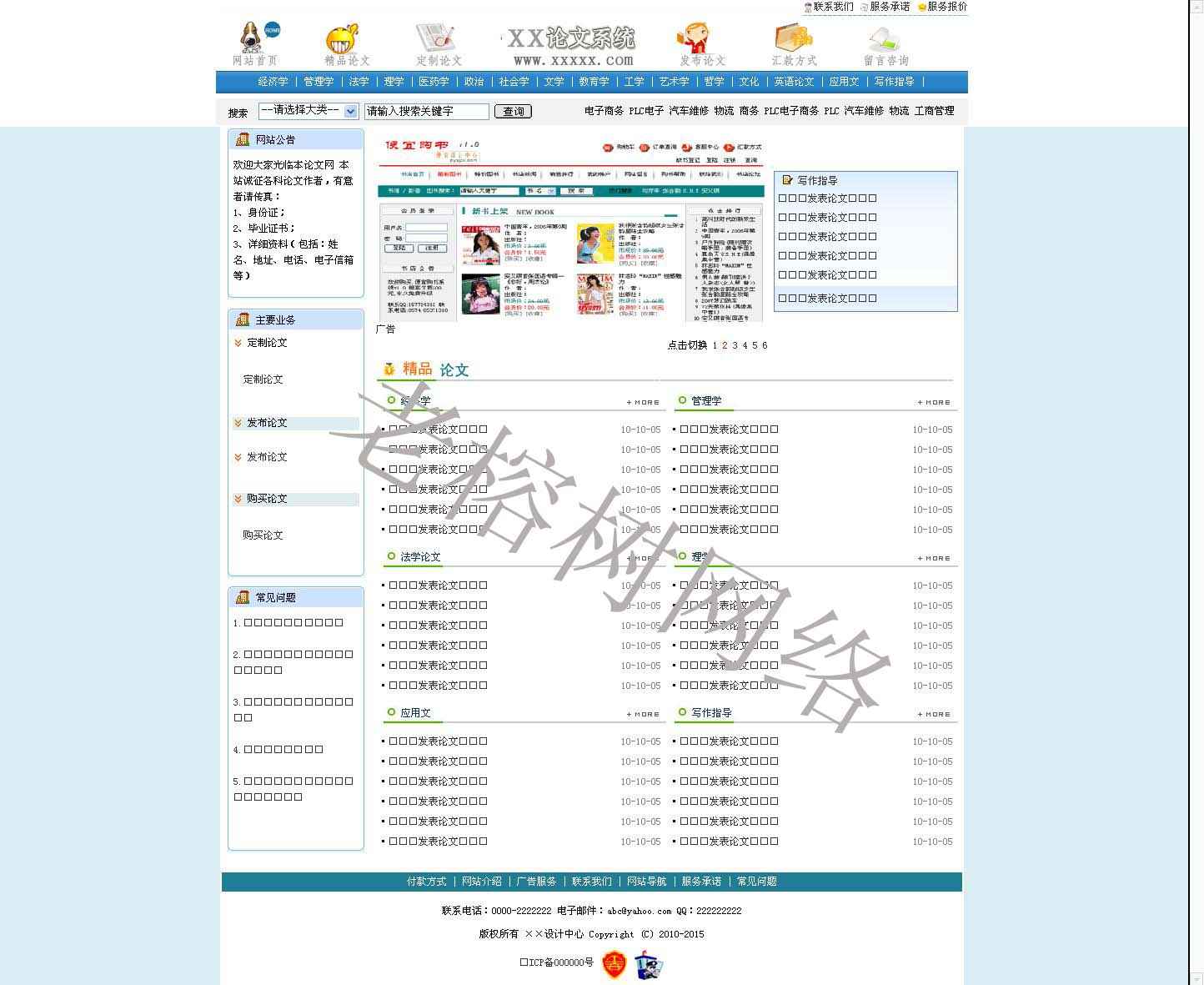Click the 写作指导 box pencil icon
The image size is (1204, 985).
coord(787,180)
